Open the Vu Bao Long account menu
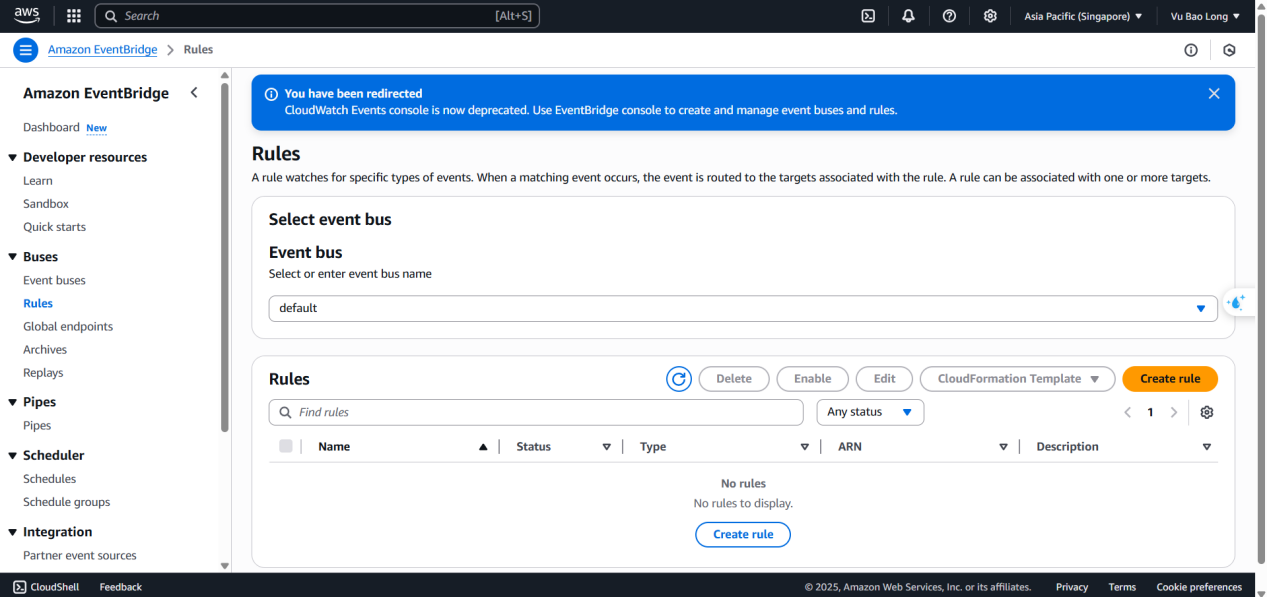The width and height of the screenshot is (1267, 597). [x=1205, y=16]
